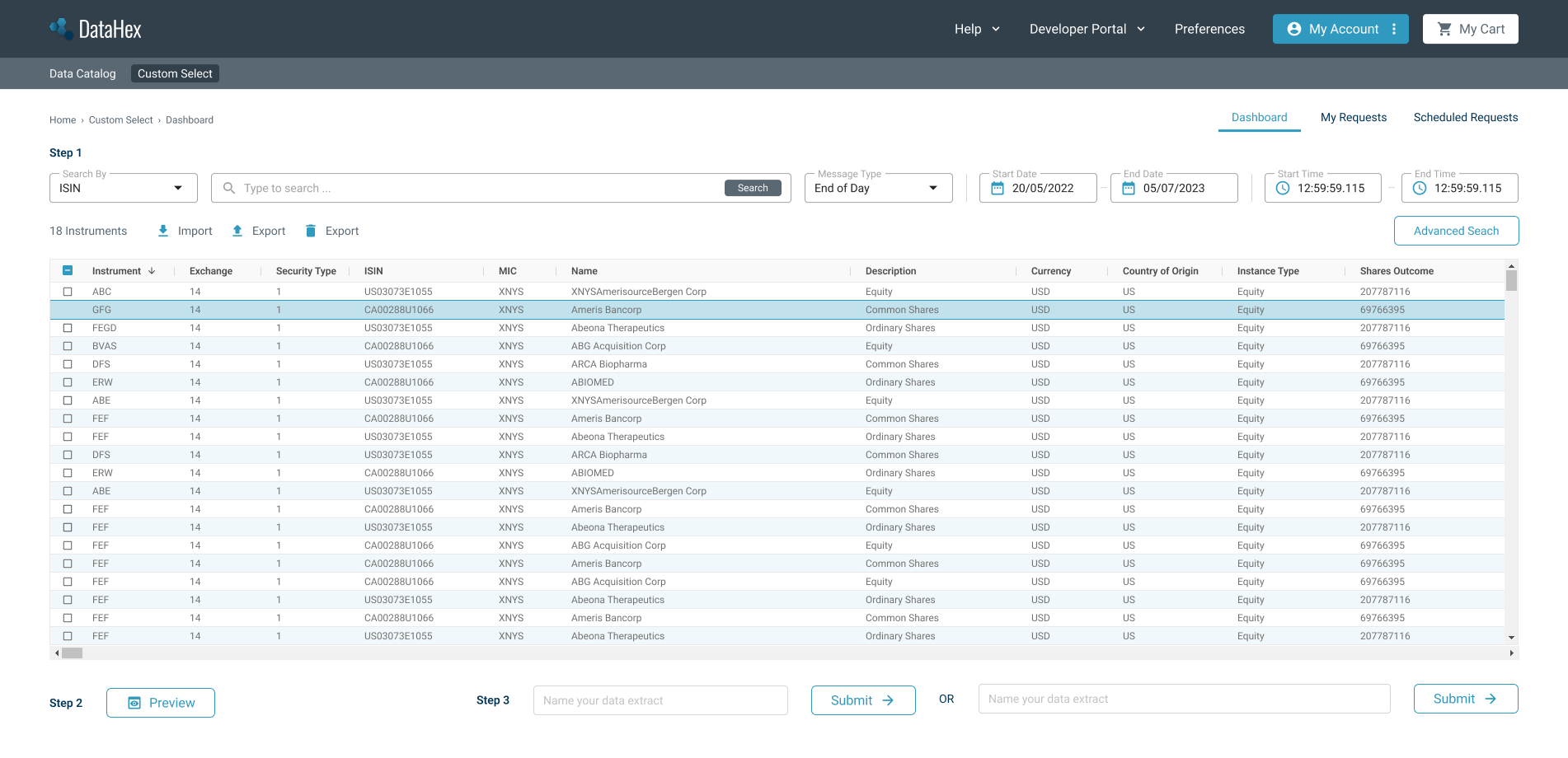Open the End Date calendar icon
Viewport: 1568px width, 758px height.
point(1129,188)
